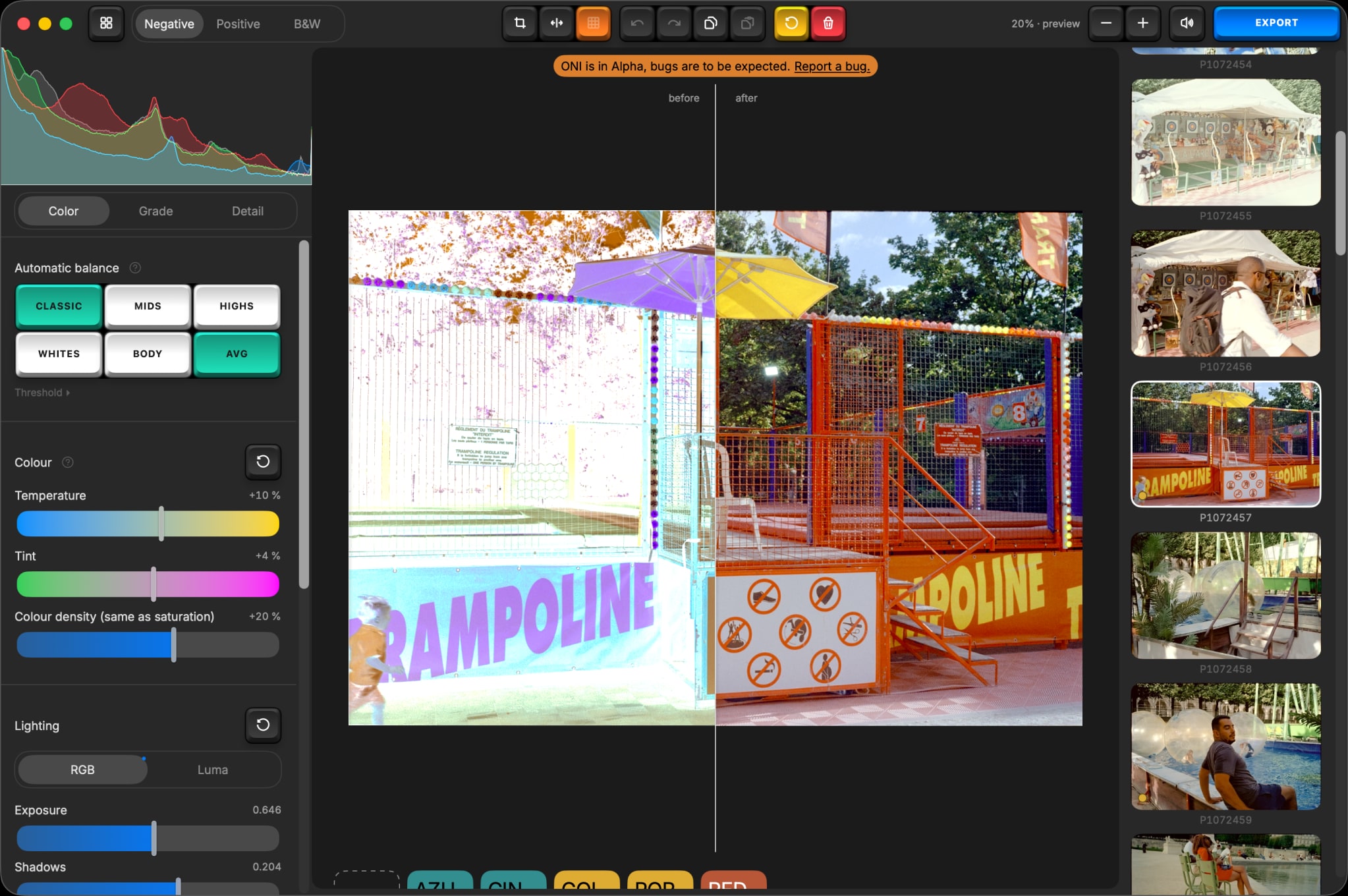The image size is (1348, 896).
Task: Switch to B&W mode
Action: coord(307,24)
